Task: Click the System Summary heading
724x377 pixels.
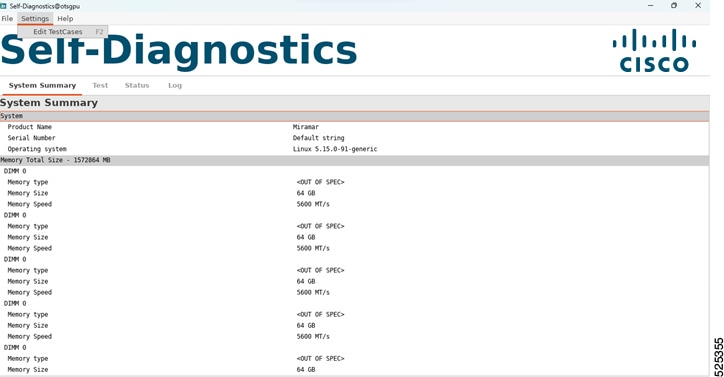Action: (49, 103)
